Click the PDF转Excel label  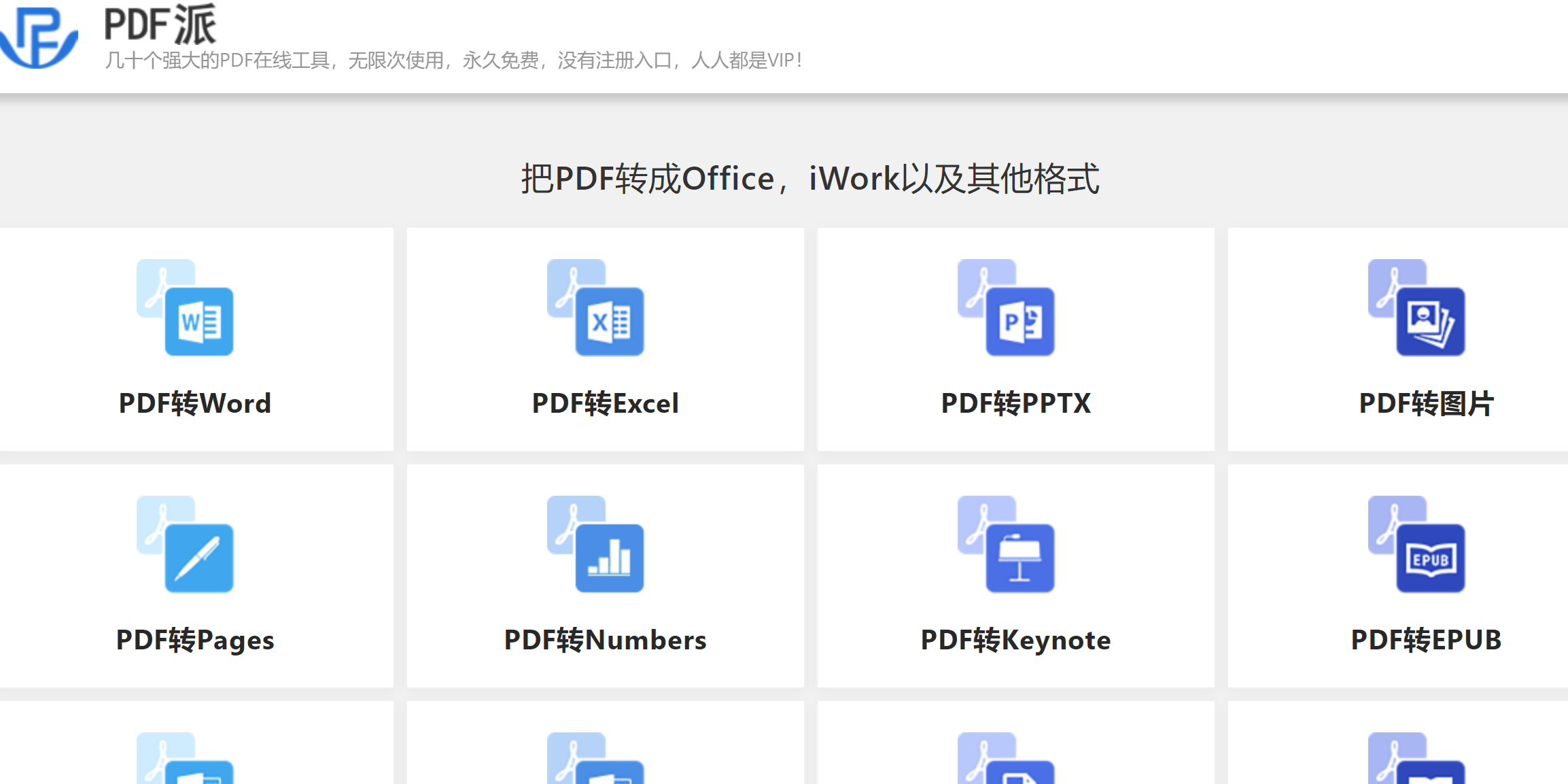[x=605, y=403]
